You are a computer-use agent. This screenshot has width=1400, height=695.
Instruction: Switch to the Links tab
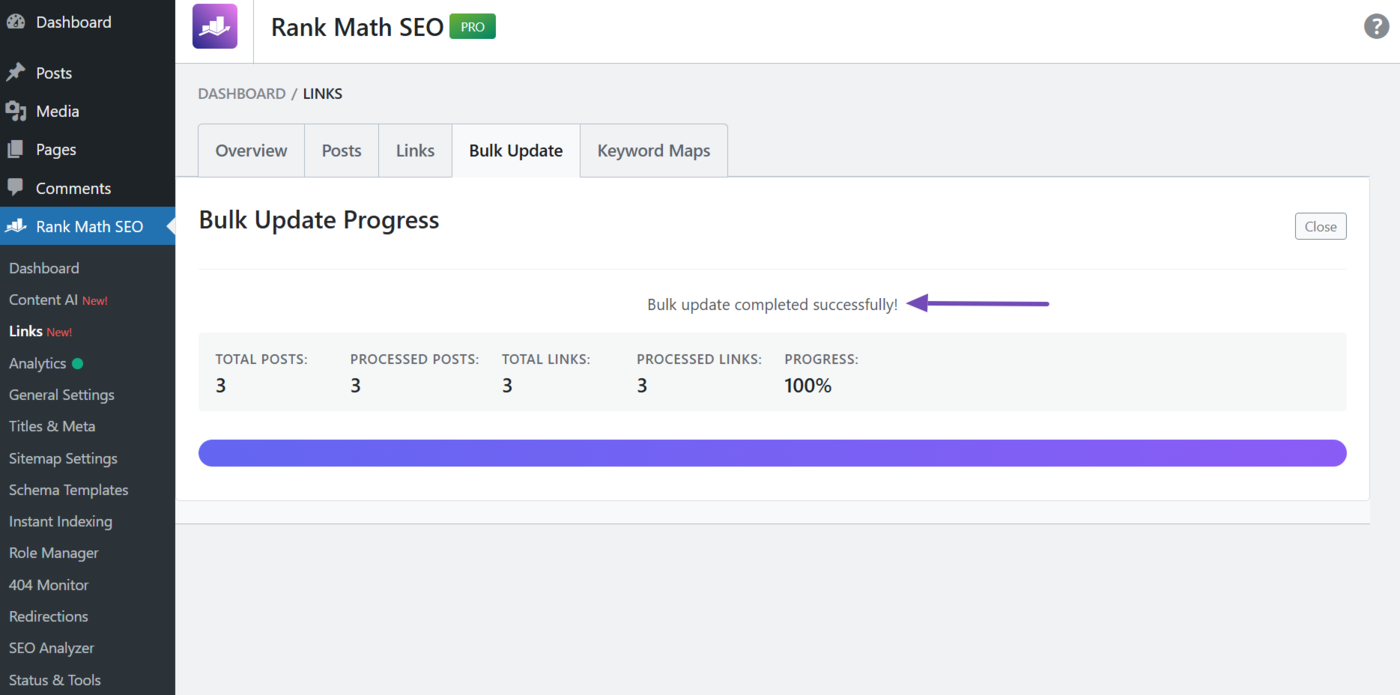pyautogui.click(x=414, y=150)
